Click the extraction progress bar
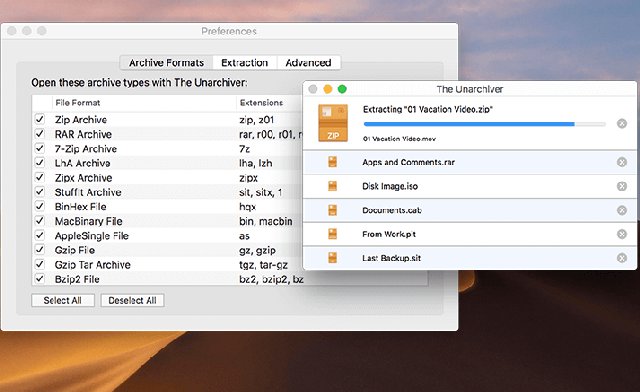Screen dimensions: 640x392 484,124
